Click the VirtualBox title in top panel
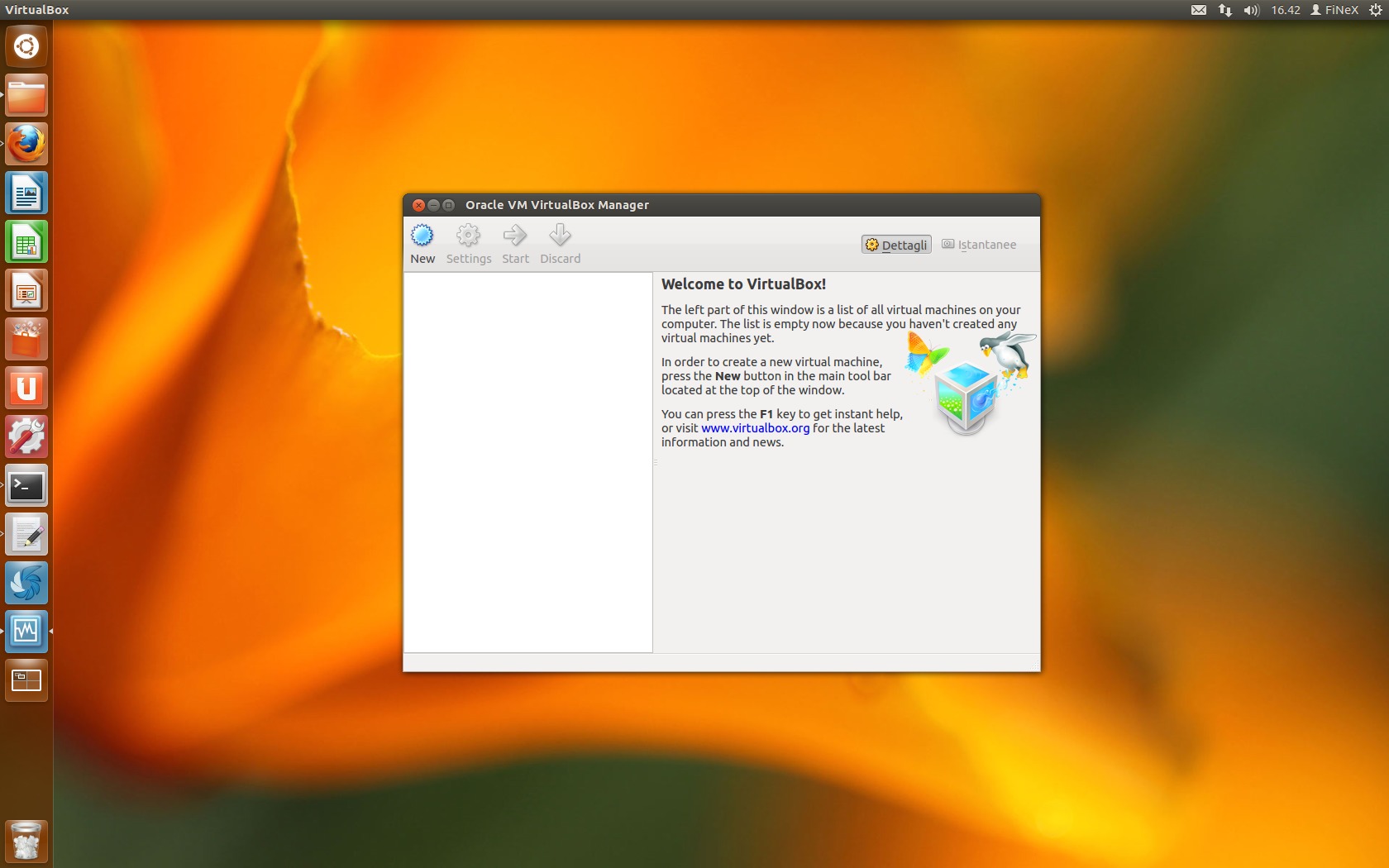The height and width of the screenshot is (868, 1389). pos(37,10)
